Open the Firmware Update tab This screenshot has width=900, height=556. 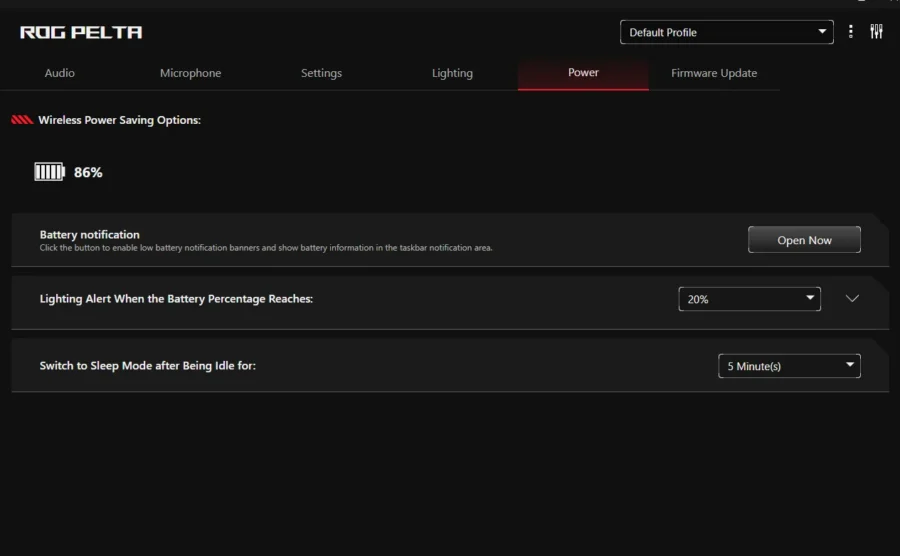pyautogui.click(x=714, y=73)
